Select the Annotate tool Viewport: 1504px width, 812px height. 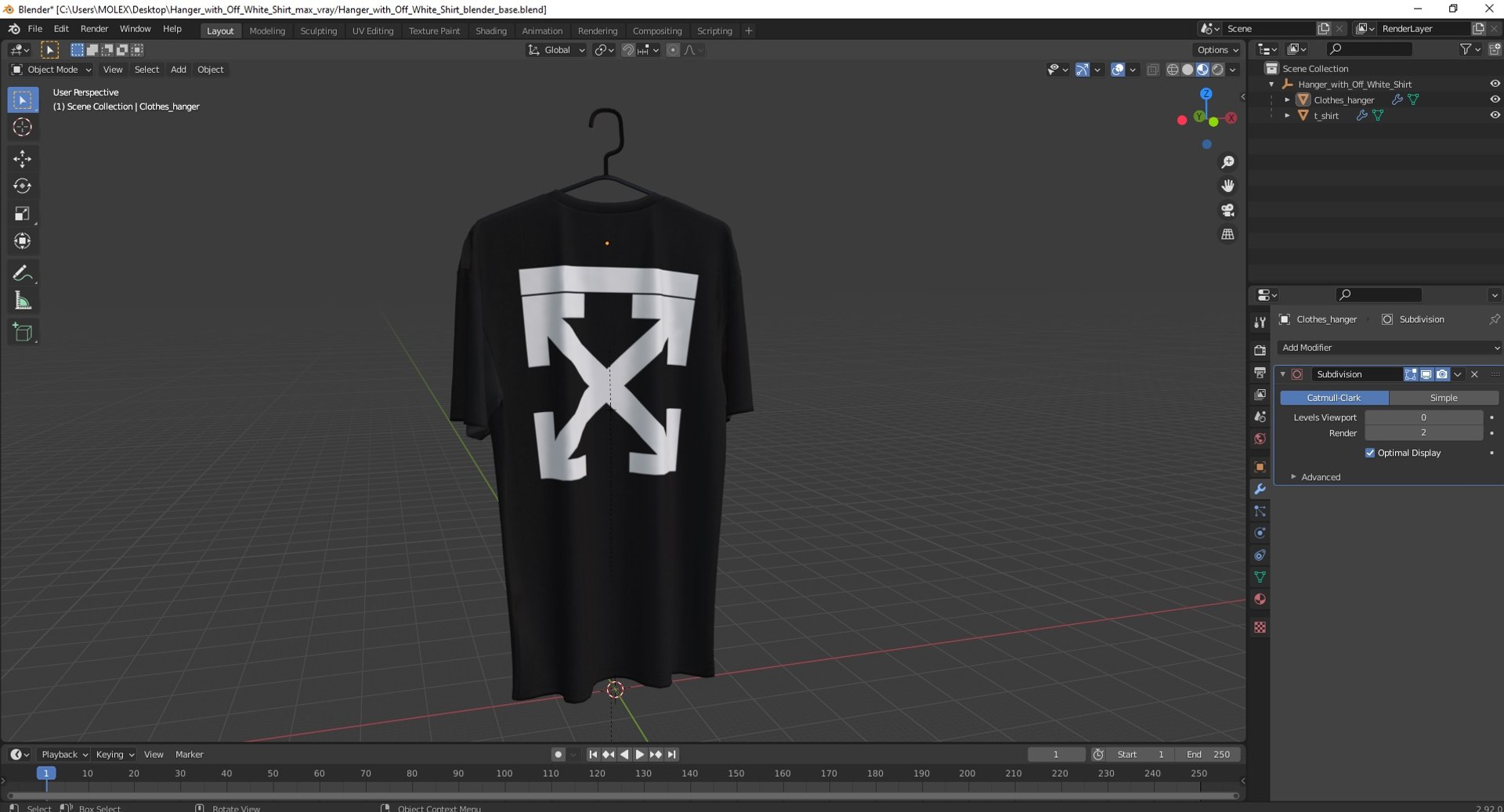click(22, 273)
